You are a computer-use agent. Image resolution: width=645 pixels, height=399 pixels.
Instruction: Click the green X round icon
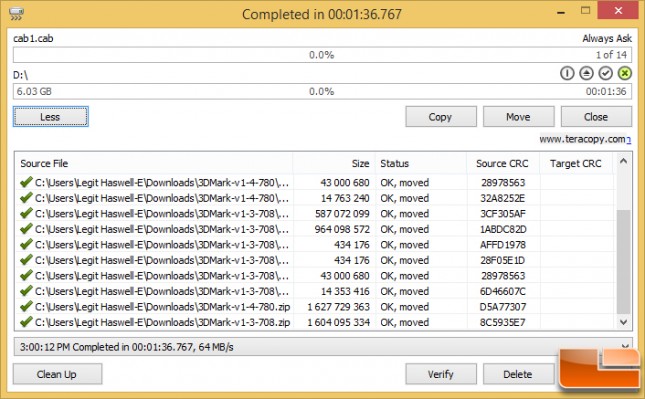click(x=624, y=73)
